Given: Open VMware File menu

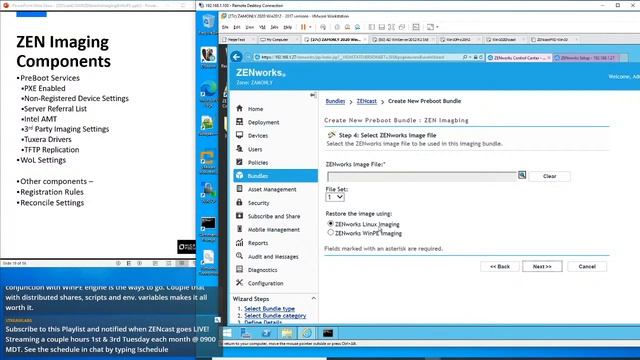Looking at the screenshot, I should coord(225,27).
